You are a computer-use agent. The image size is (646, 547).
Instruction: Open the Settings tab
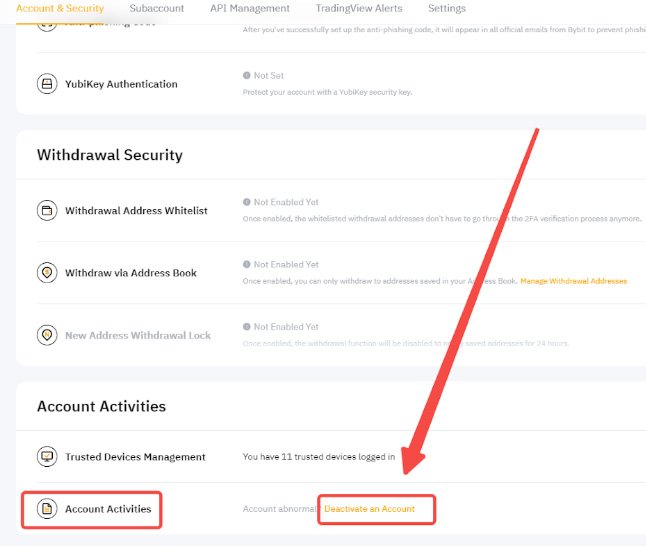[447, 8]
